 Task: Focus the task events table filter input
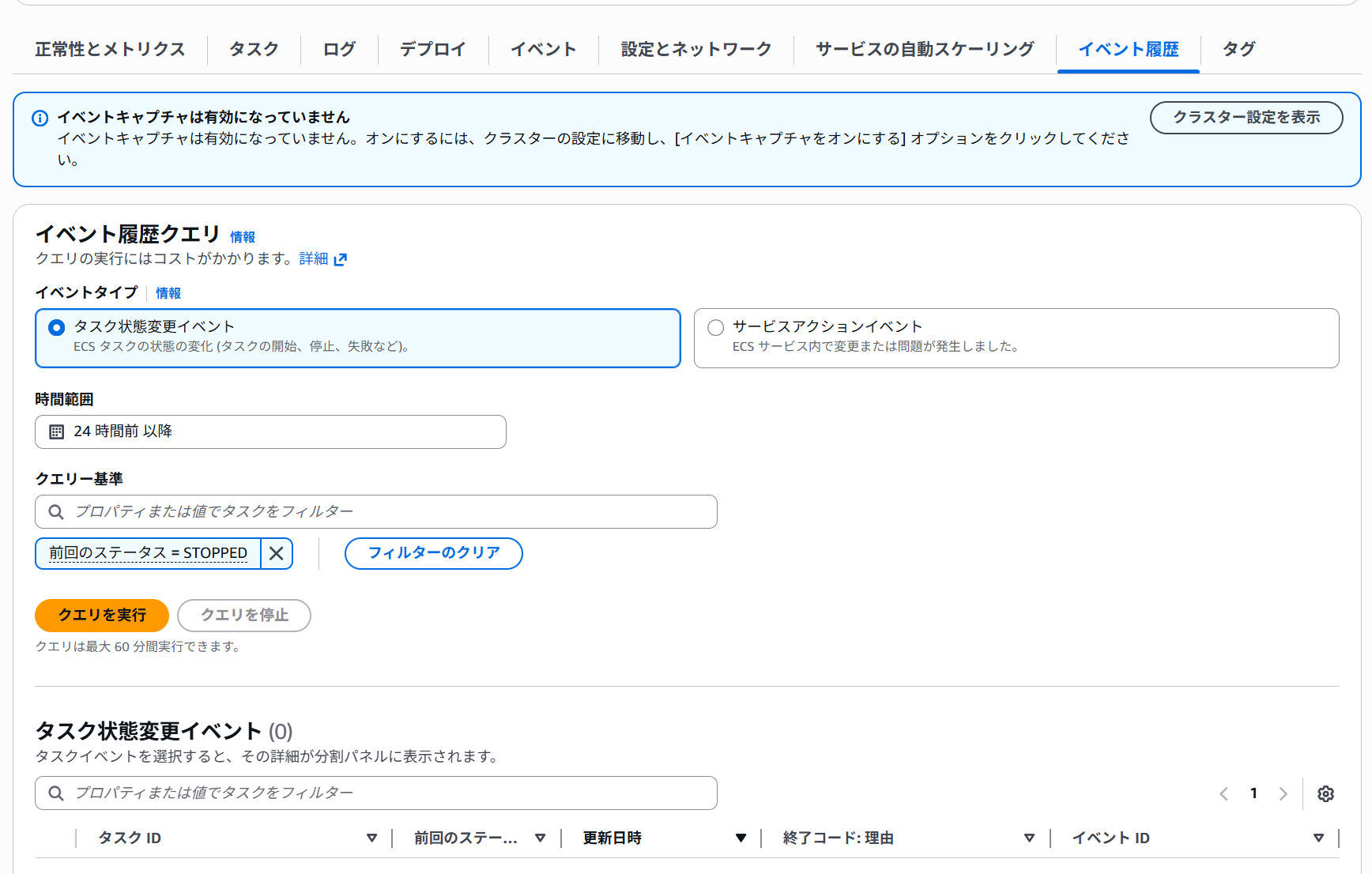pos(376,793)
